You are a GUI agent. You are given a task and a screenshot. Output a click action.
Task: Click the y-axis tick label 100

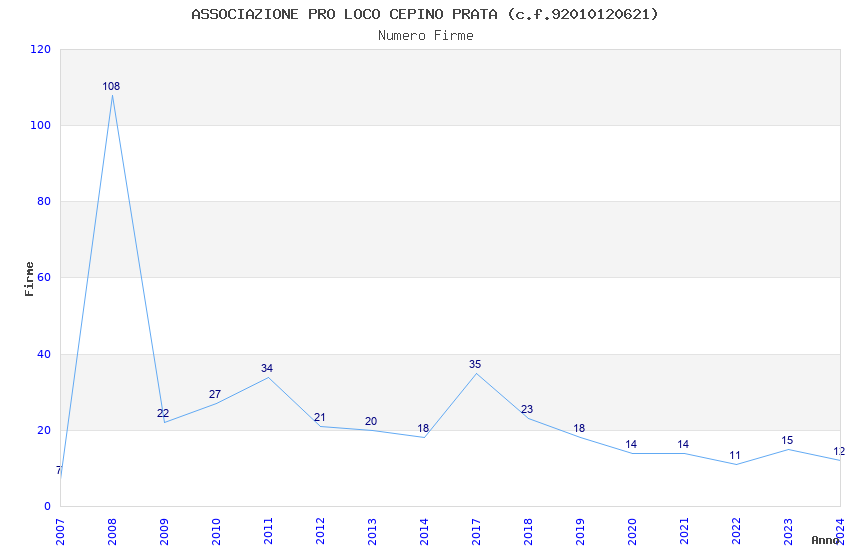[40, 125]
